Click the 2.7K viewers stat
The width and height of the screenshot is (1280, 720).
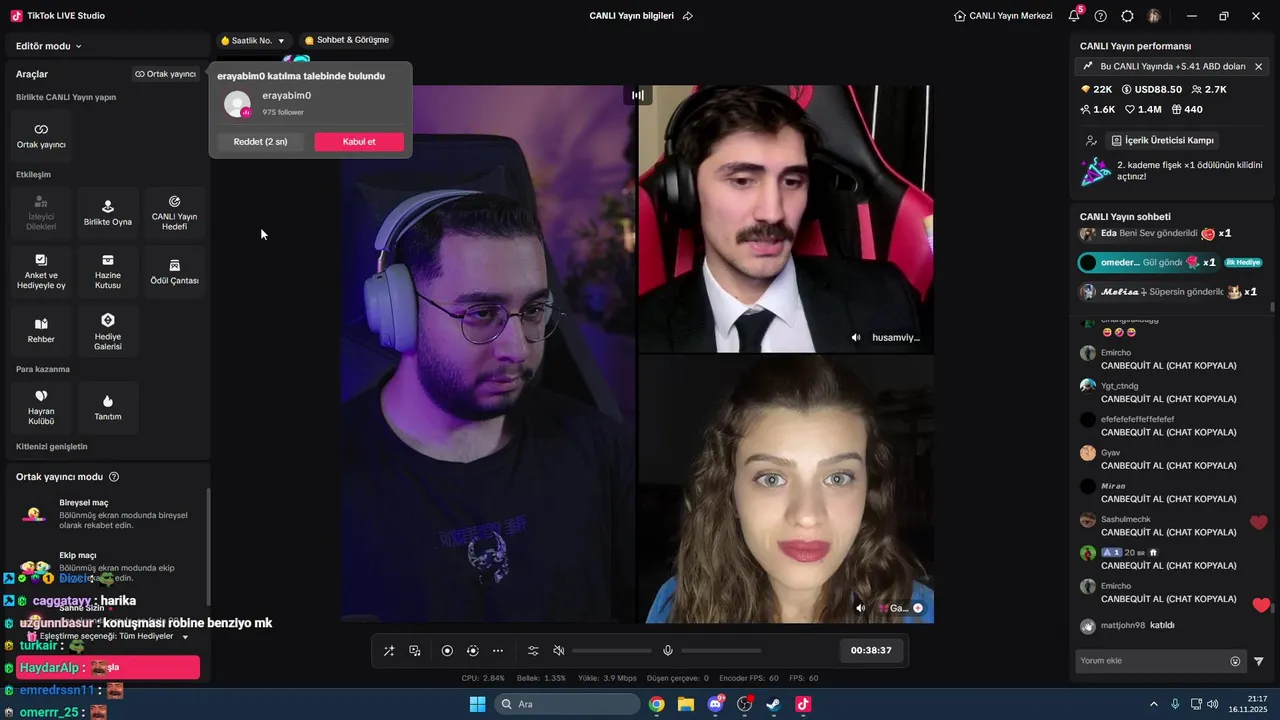pyautogui.click(x=1209, y=90)
